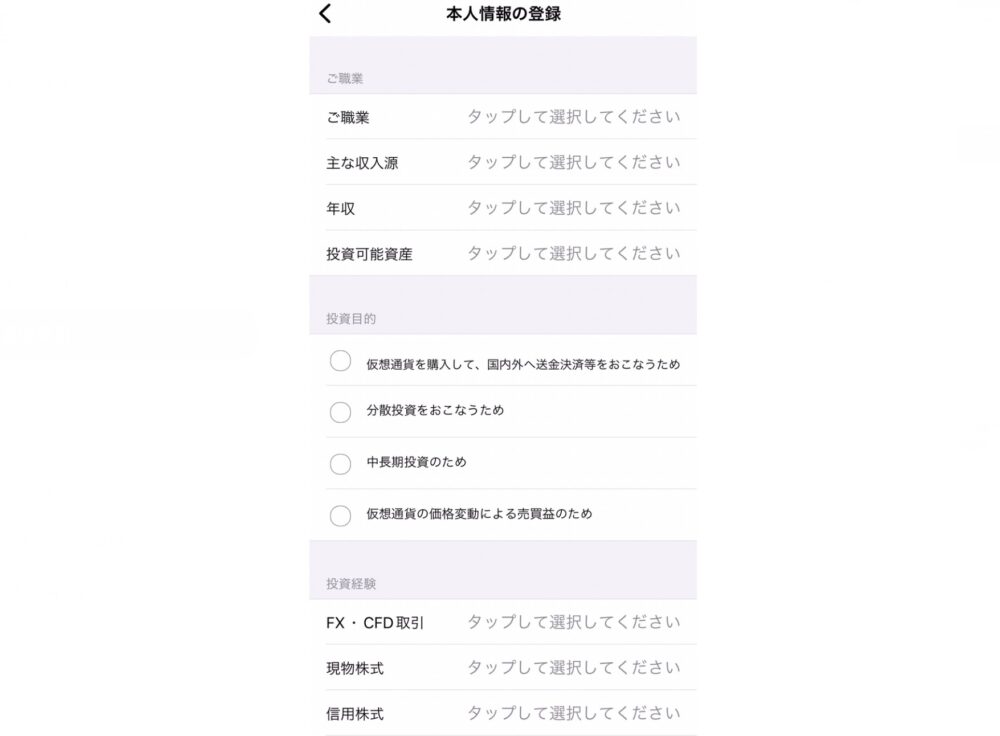Click the 本人情報の登録 page title
Screen dimensions: 1000x736
[503, 13]
